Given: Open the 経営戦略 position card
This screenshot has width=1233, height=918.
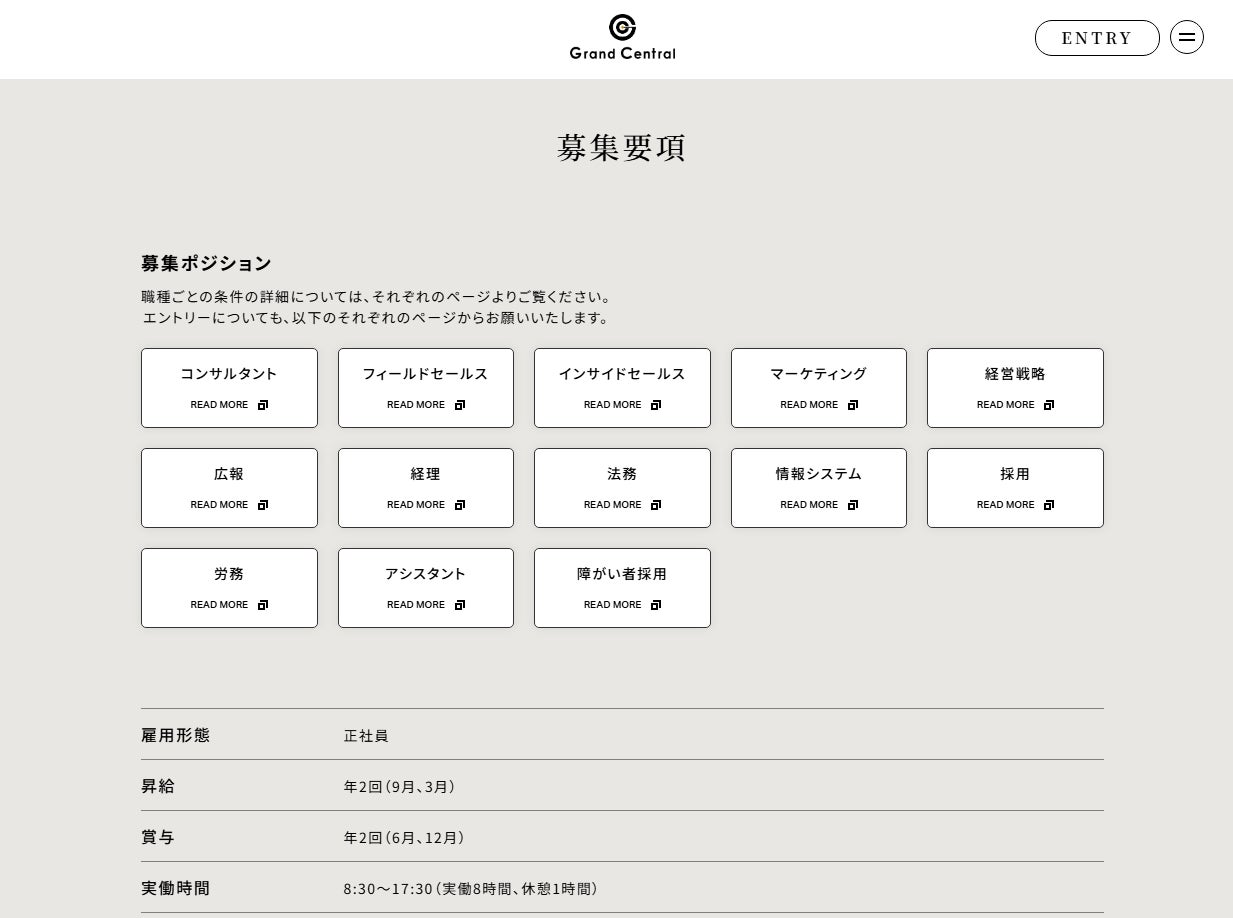Looking at the screenshot, I should coord(1015,388).
